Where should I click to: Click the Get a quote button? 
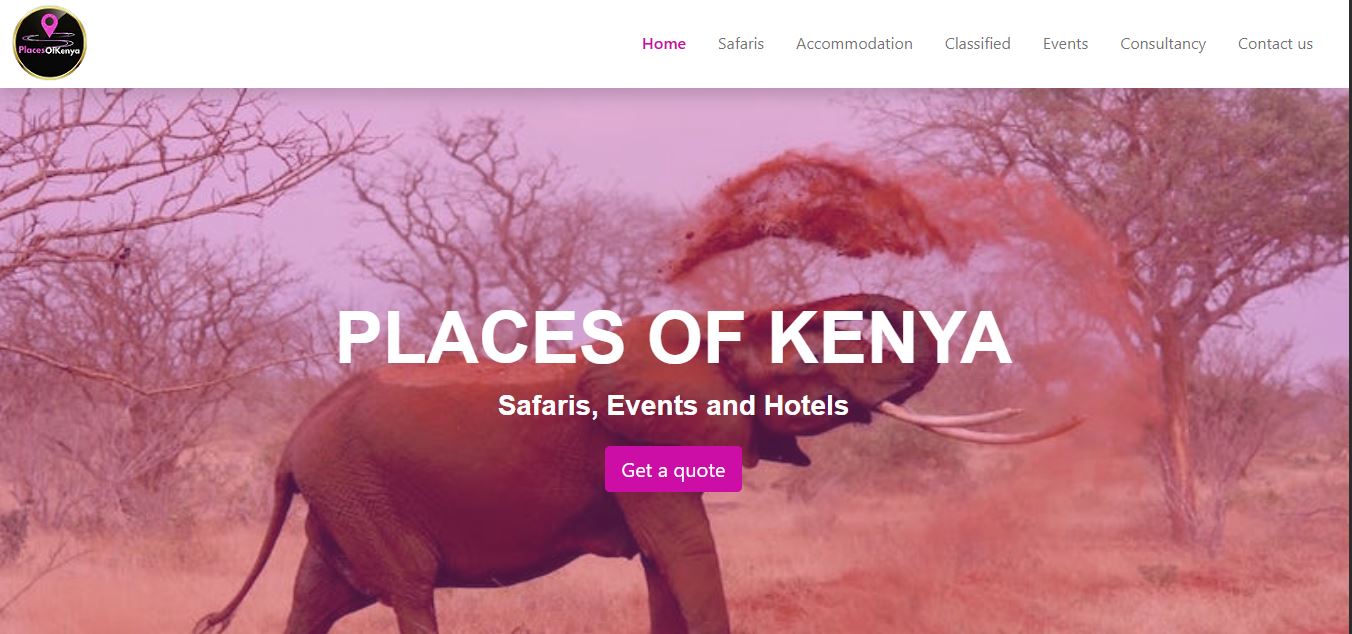point(673,469)
